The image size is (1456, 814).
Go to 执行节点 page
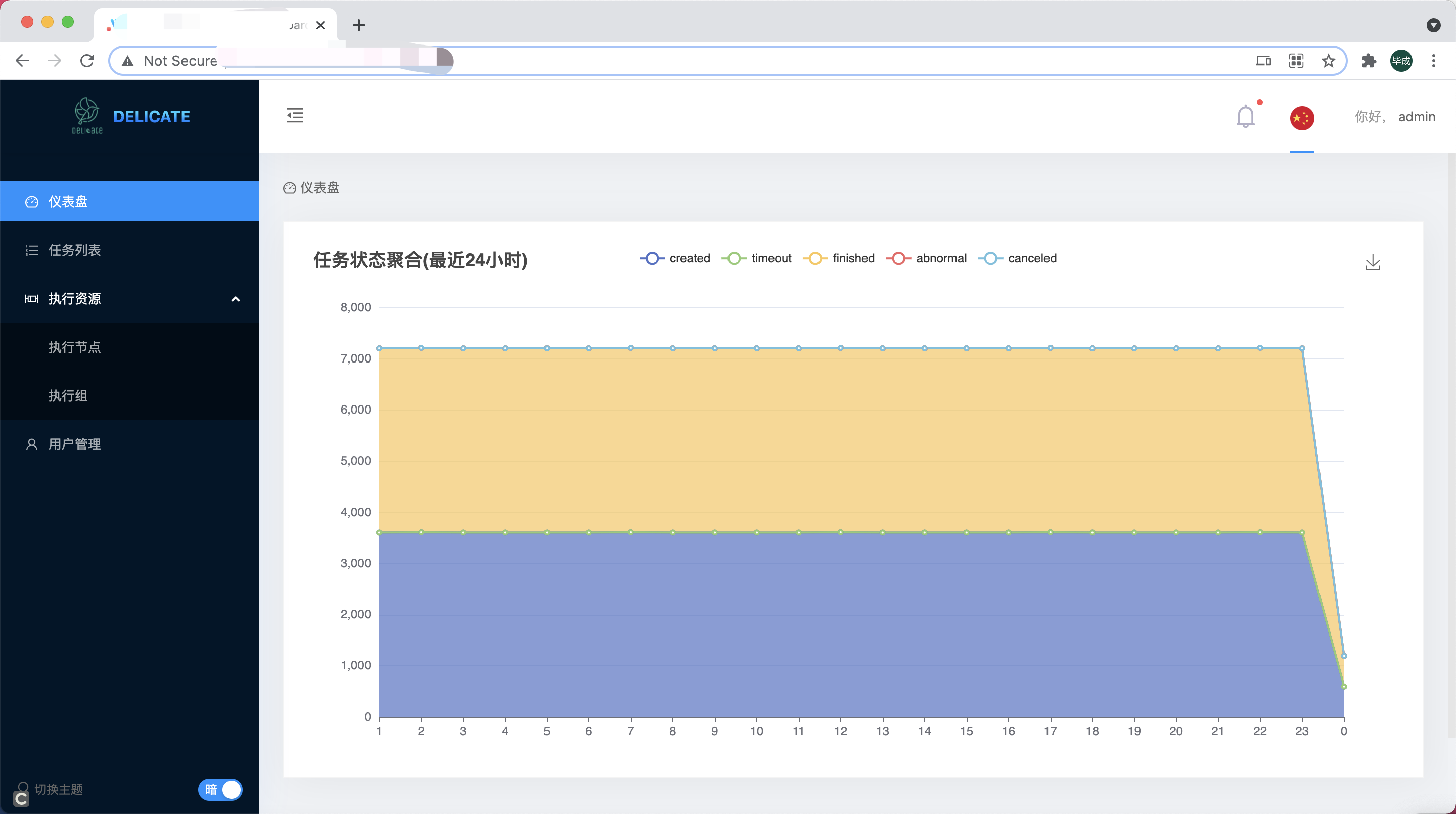(x=74, y=347)
